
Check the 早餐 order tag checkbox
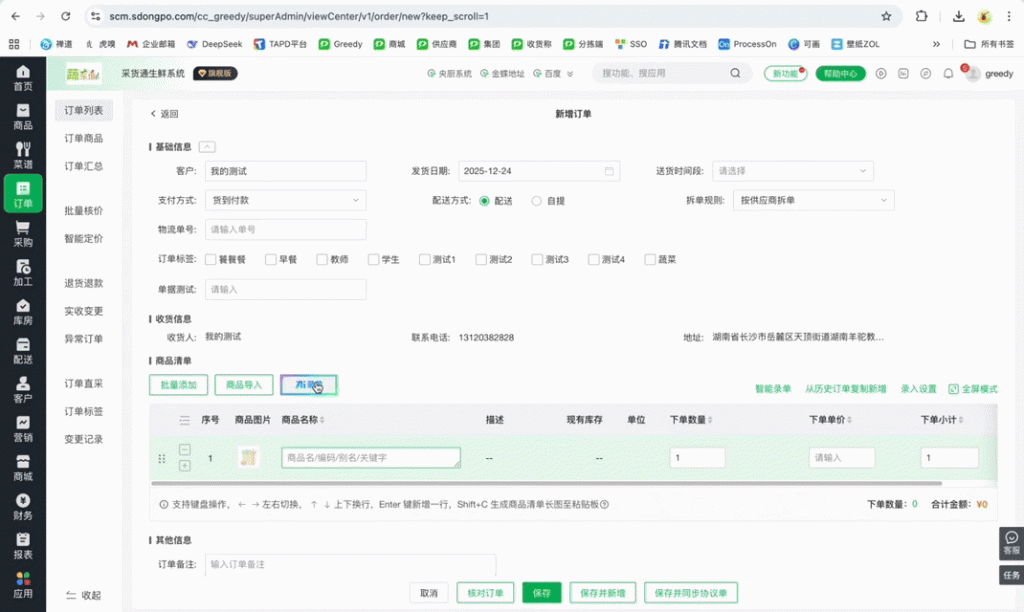click(267, 260)
